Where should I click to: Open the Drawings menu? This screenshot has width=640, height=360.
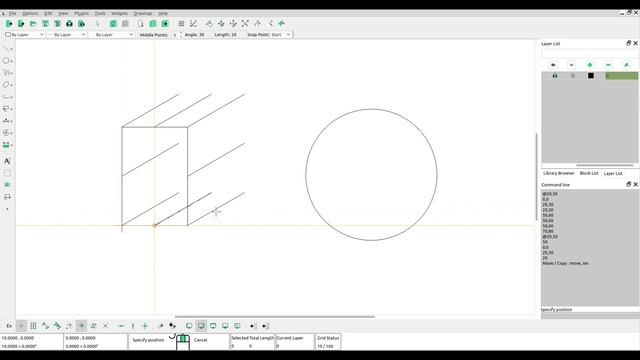click(143, 13)
